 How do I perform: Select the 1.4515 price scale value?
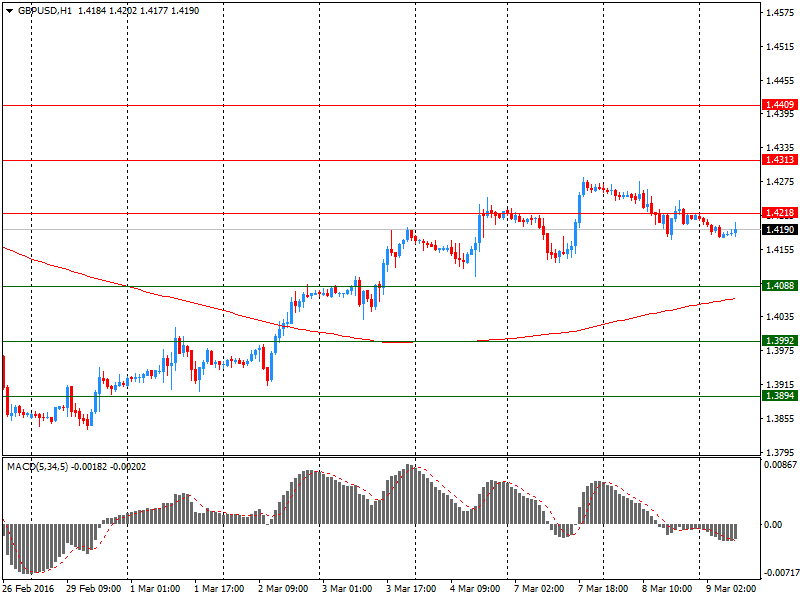tap(780, 47)
